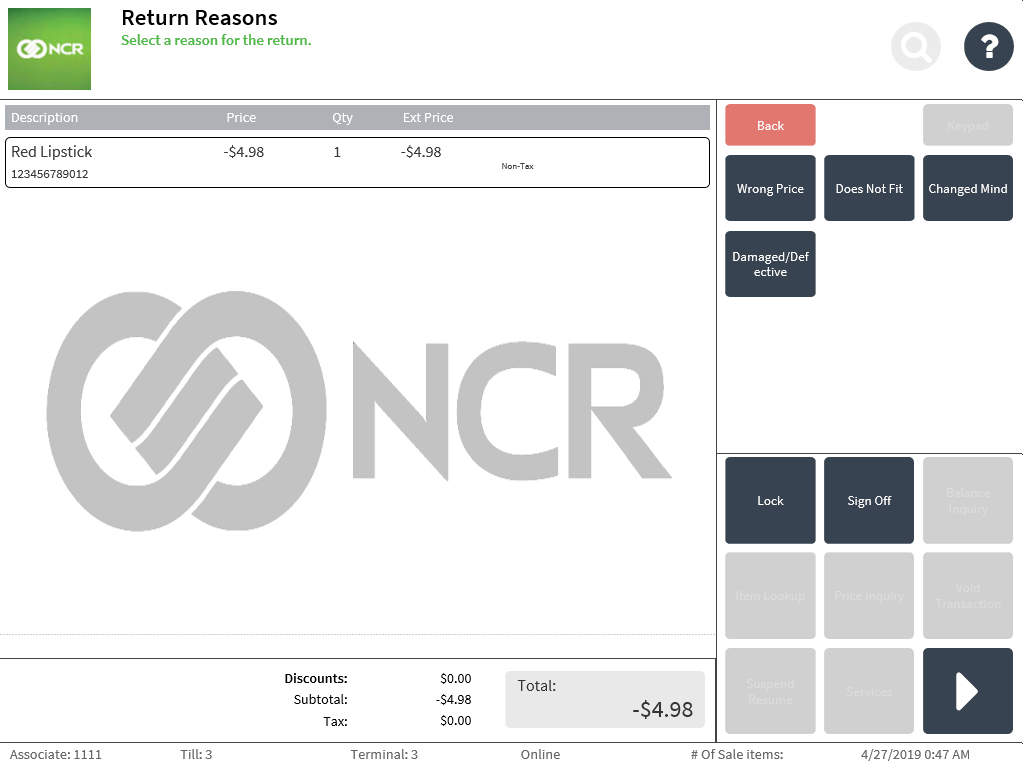Select Damaged/Defective return reason
Viewport: 1023px width, 766px height.
pyautogui.click(x=770, y=264)
